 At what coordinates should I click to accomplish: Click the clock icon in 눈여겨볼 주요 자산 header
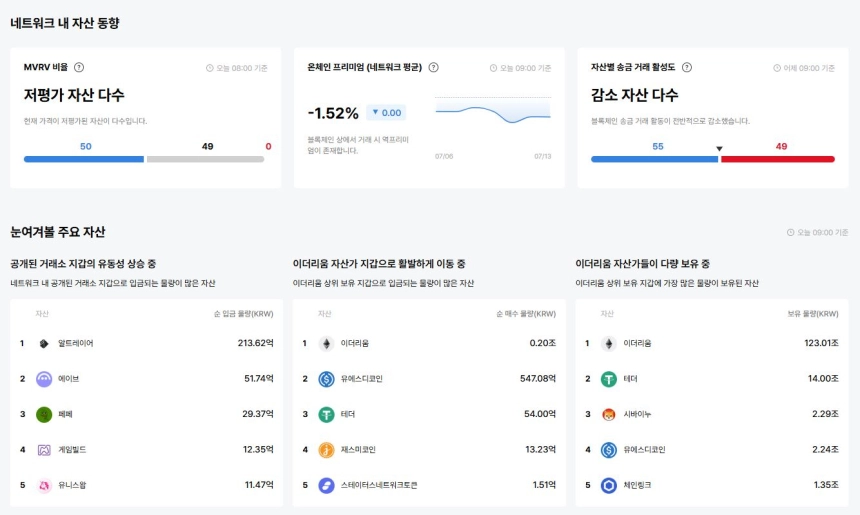(x=790, y=233)
